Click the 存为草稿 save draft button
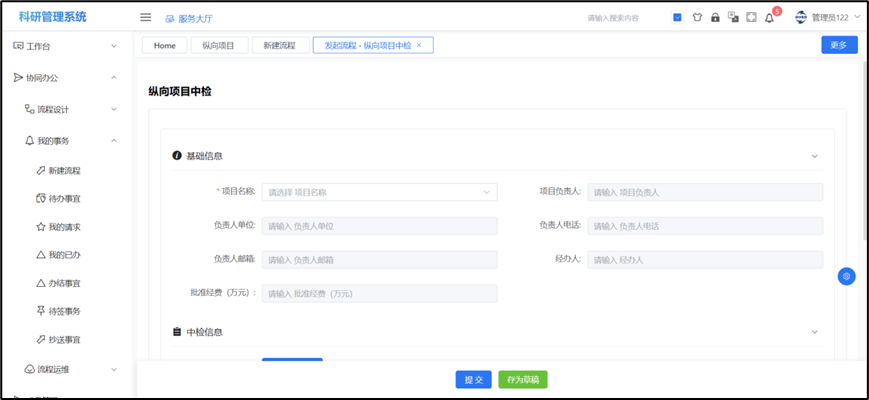This screenshot has height=400, width=869. (523, 380)
